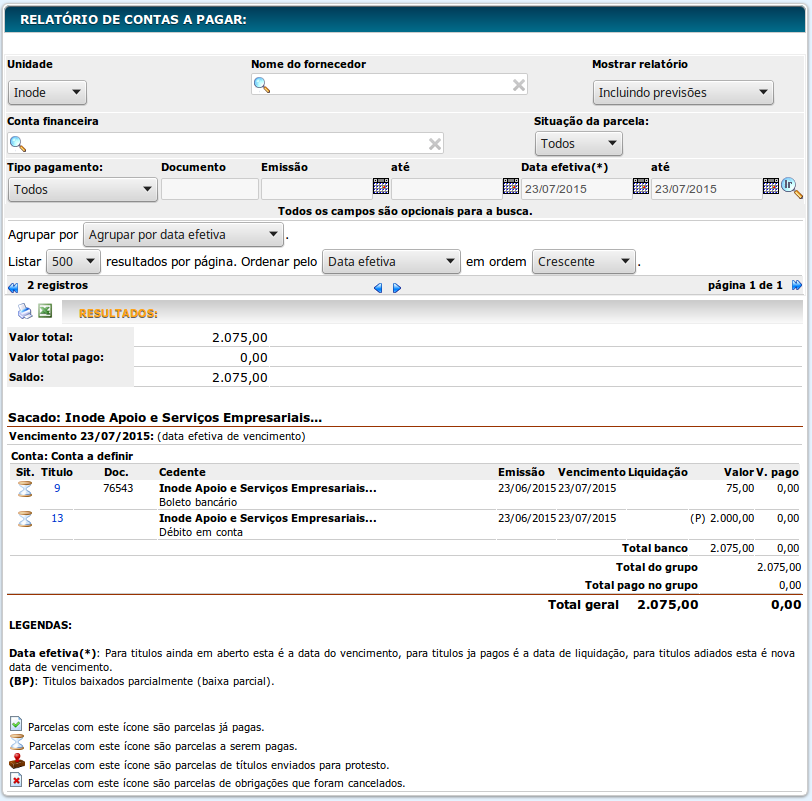Clear the Nome do fornecedor field
The width and height of the screenshot is (812, 801).
(x=519, y=85)
